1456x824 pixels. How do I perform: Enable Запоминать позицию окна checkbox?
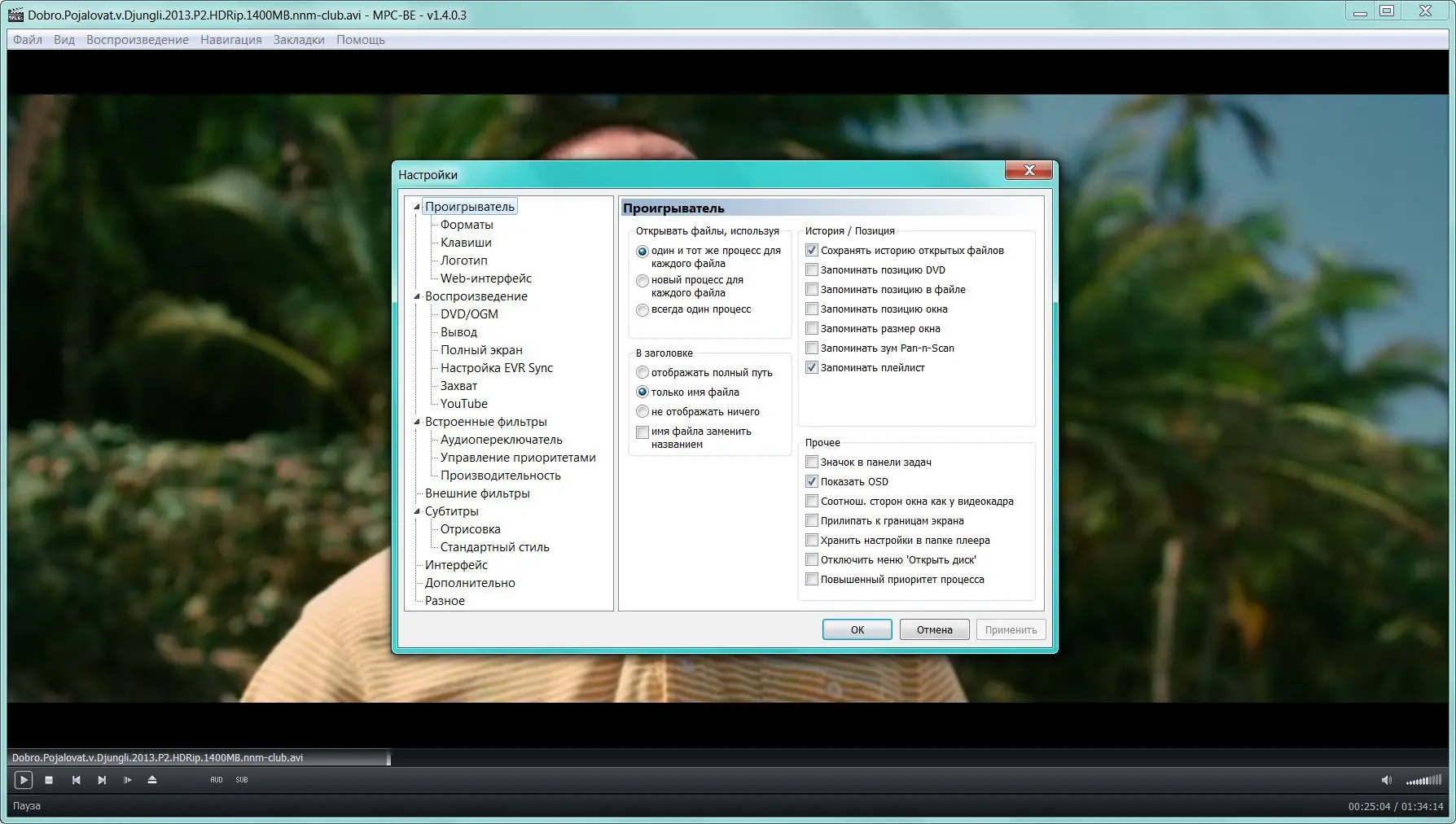pyautogui.click(x=812, y=309)
